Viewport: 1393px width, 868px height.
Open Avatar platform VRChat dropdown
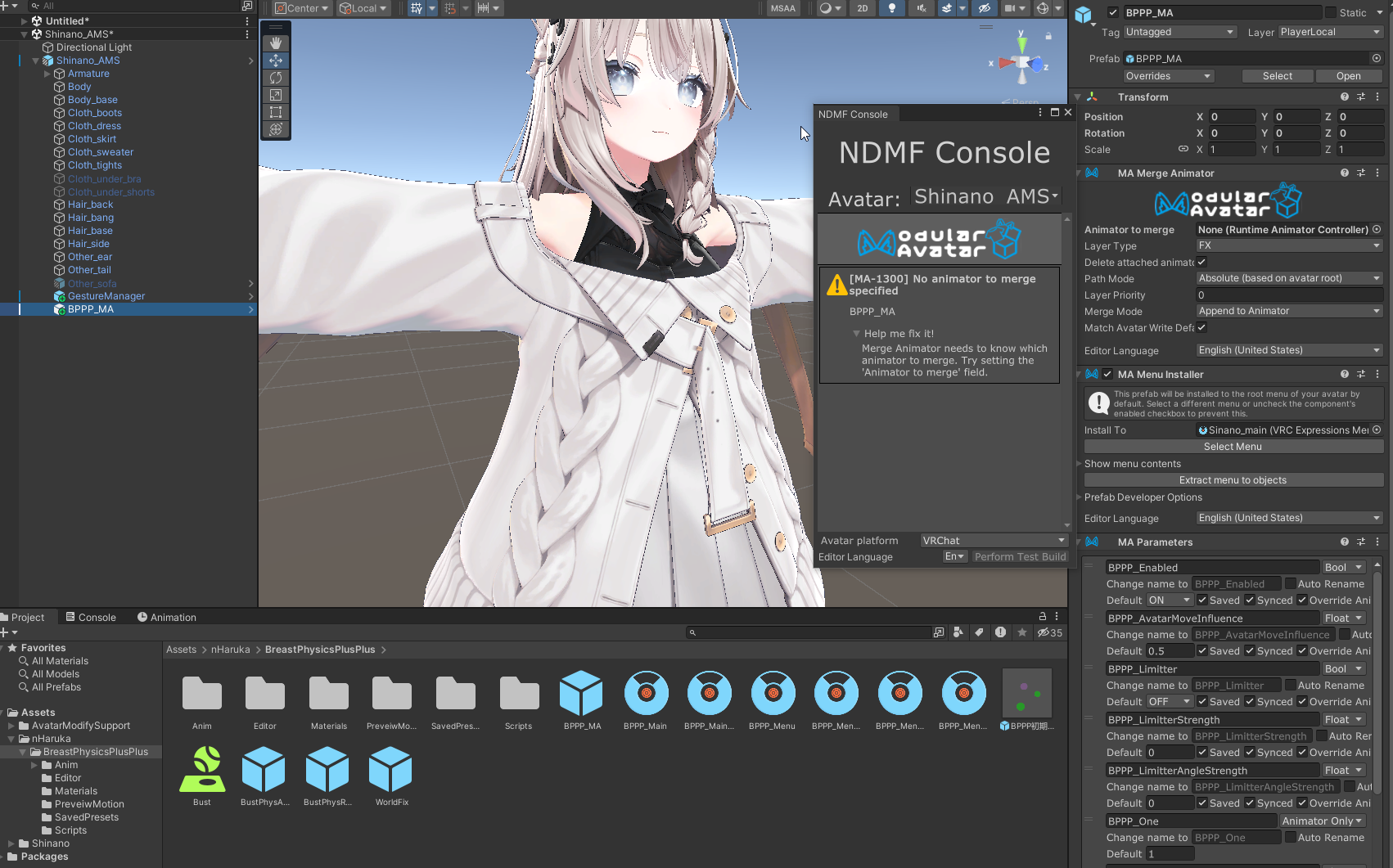click(x=994, y=540)
